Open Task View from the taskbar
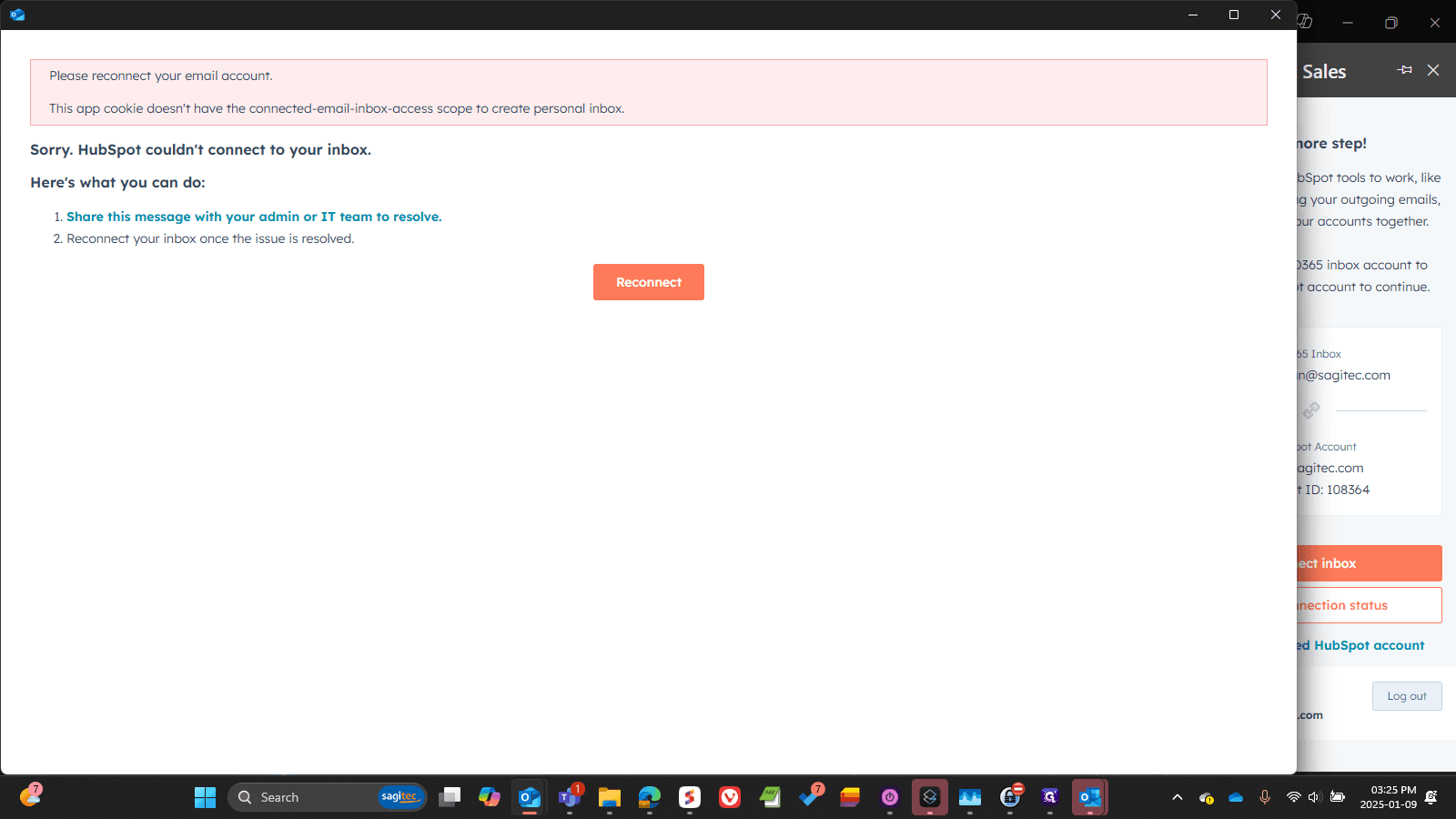The image size is (1456, 819). (x=450, y=797)
